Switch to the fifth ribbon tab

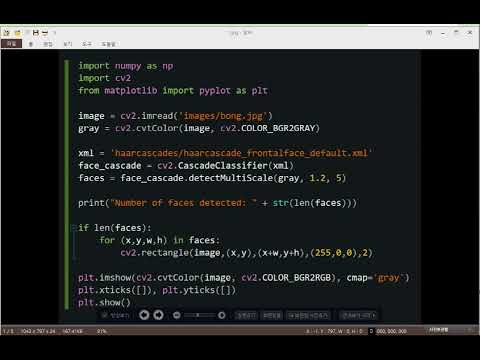click(x=87, y=44)
